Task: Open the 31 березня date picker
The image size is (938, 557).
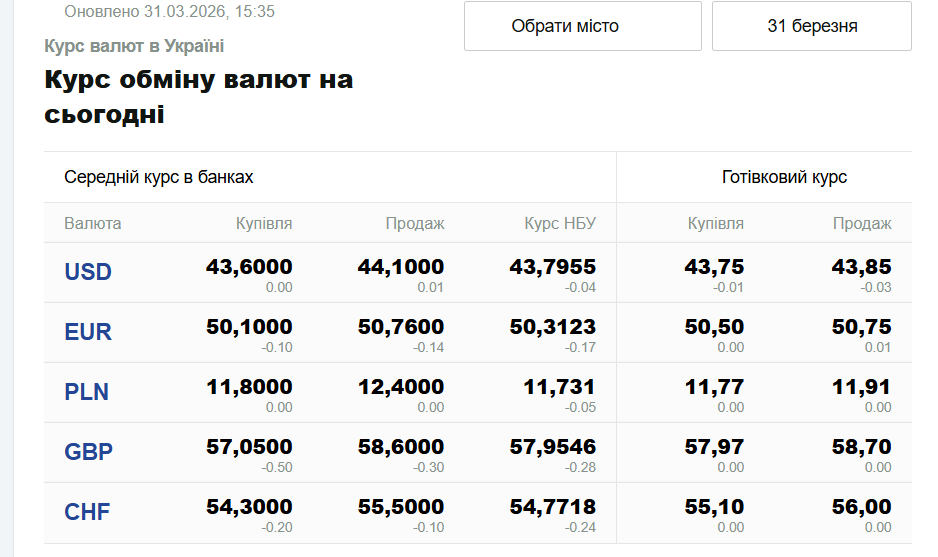Action: pos(811,26)
